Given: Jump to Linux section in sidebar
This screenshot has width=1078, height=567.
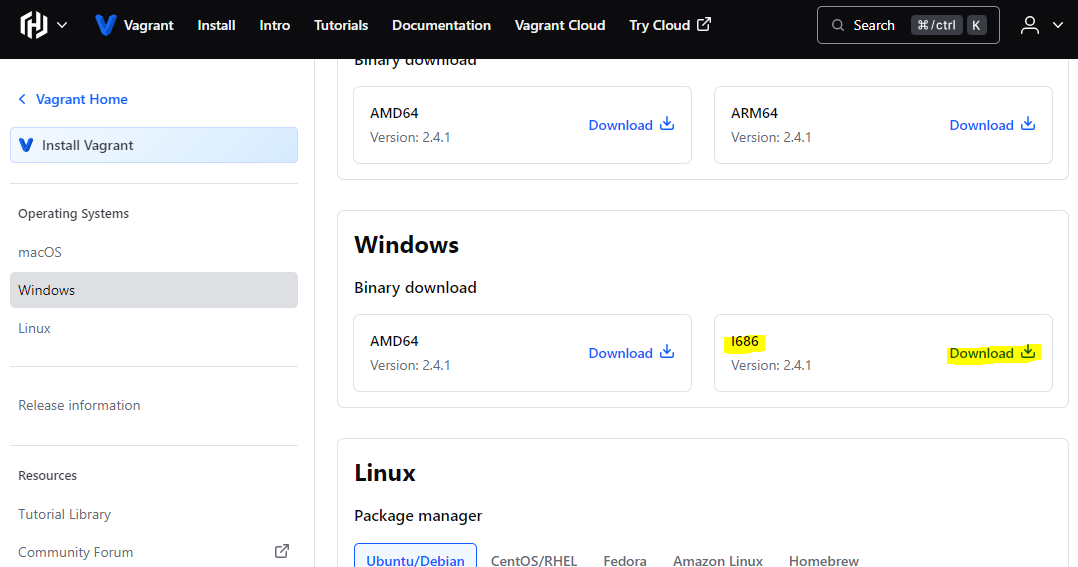Looking at the screenshot, I should [x=34, y=329].
